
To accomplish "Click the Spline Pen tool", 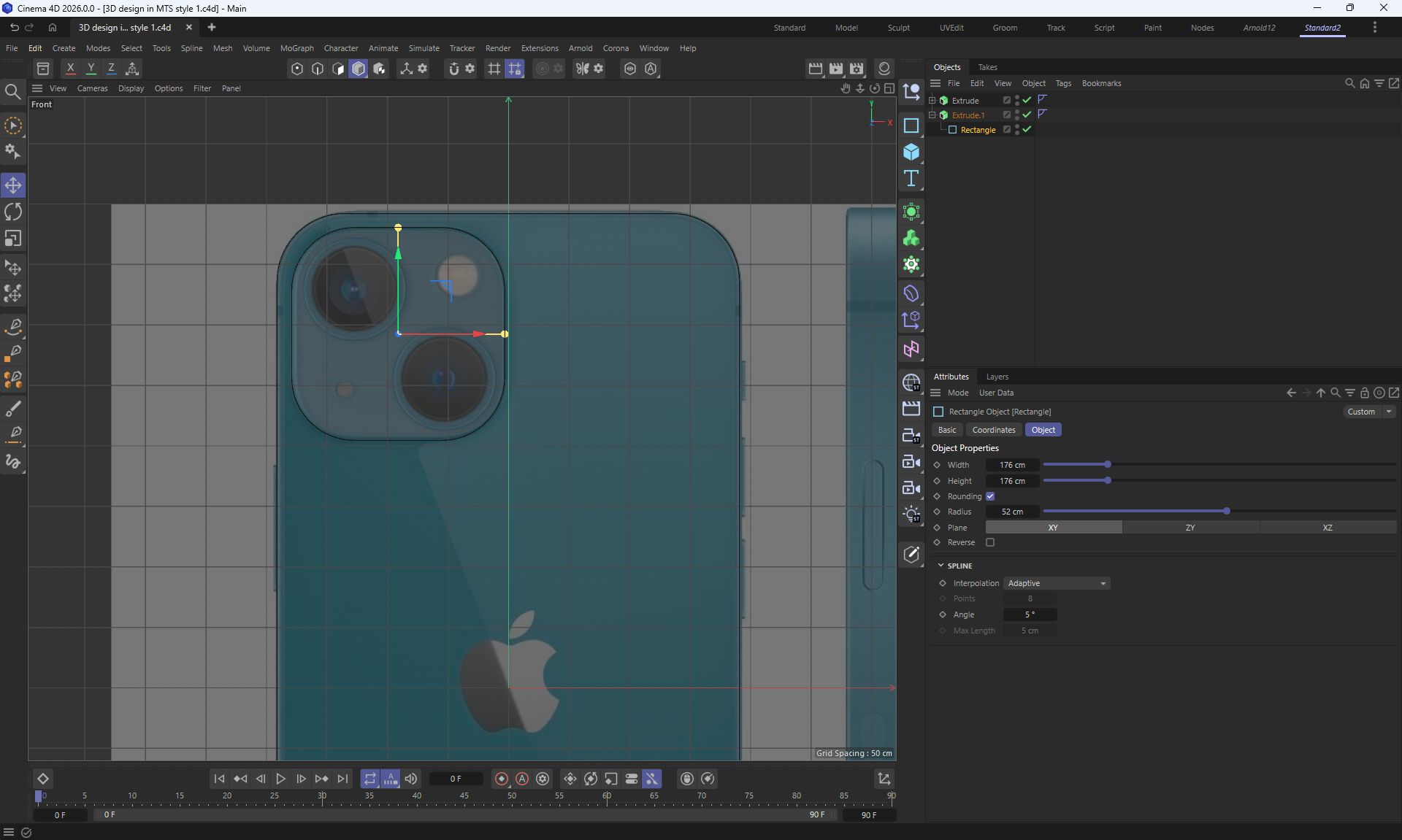I will (13, 326).
